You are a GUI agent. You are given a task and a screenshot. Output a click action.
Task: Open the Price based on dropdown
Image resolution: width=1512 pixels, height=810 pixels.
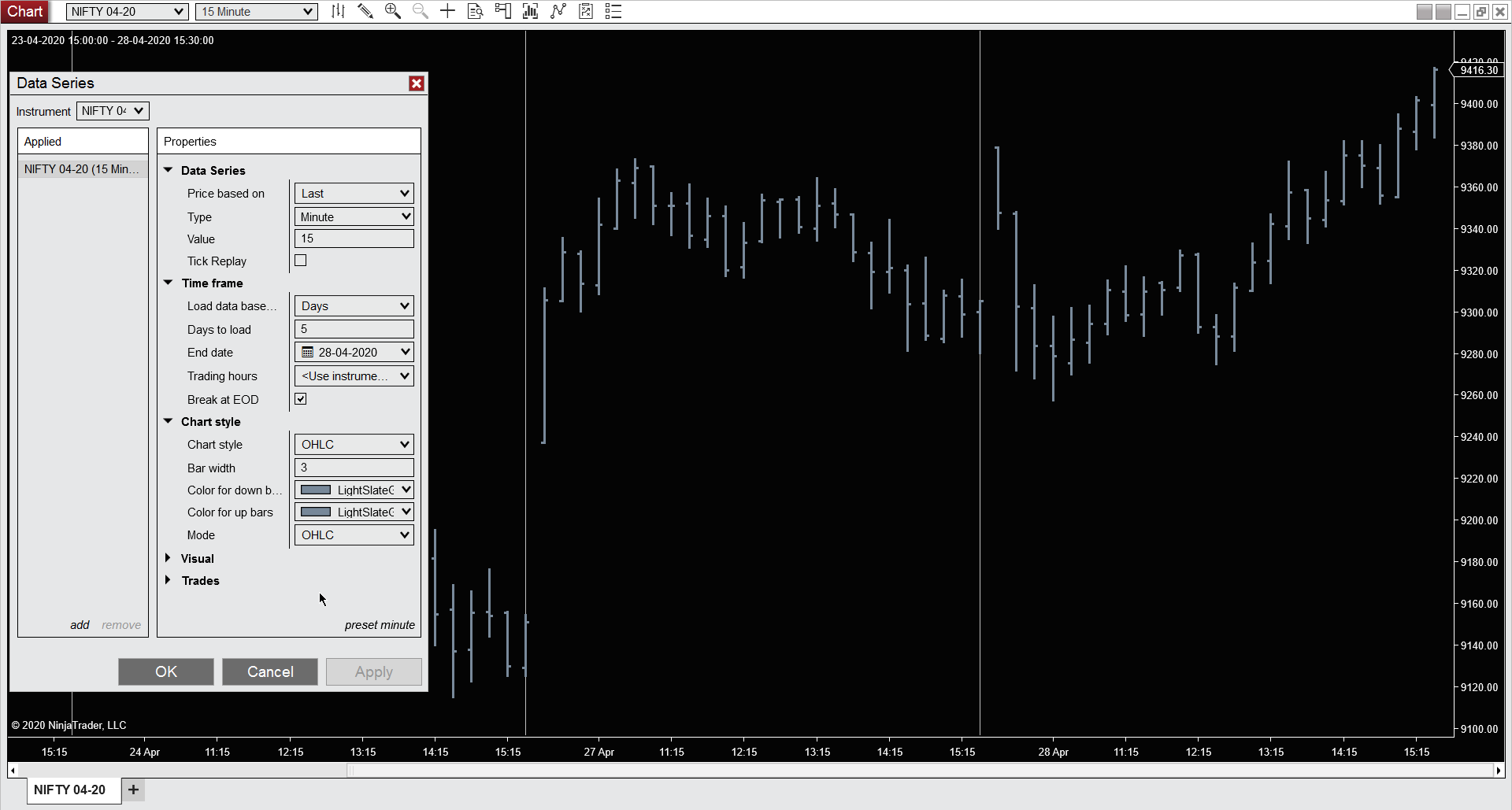click(354, 193)
